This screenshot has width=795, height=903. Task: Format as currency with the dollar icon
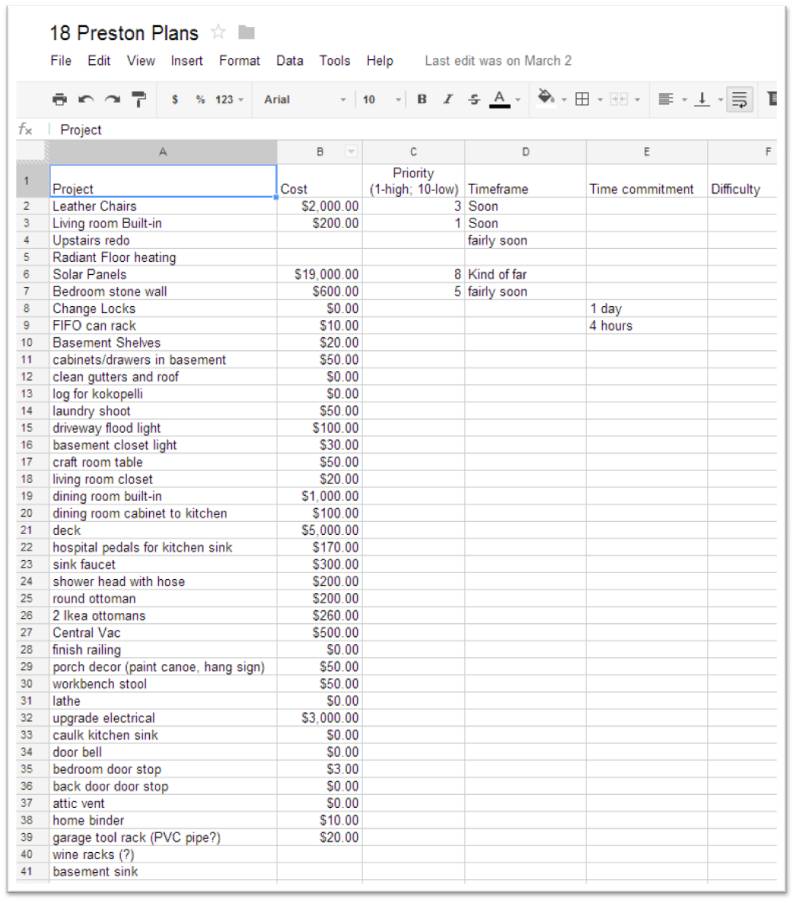click(x=175, y=100)
